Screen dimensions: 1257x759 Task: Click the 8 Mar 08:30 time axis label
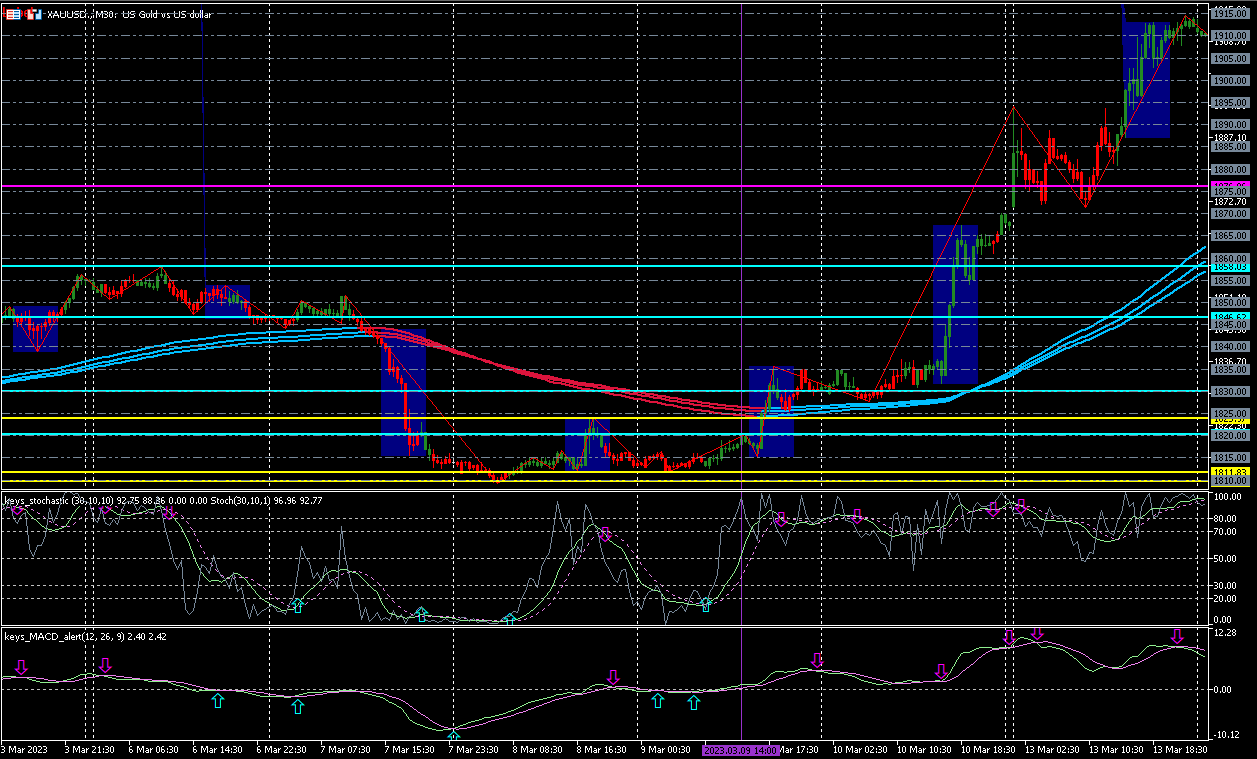click(538, 749)
